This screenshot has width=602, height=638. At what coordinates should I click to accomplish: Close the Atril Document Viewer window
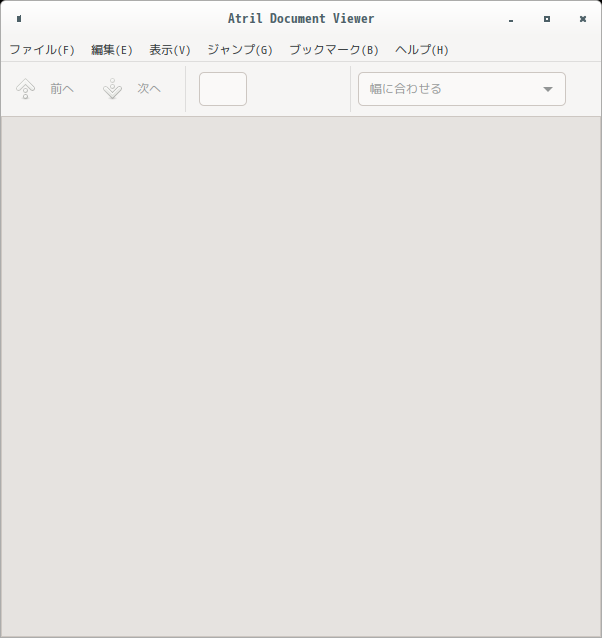tap(582, 19)
